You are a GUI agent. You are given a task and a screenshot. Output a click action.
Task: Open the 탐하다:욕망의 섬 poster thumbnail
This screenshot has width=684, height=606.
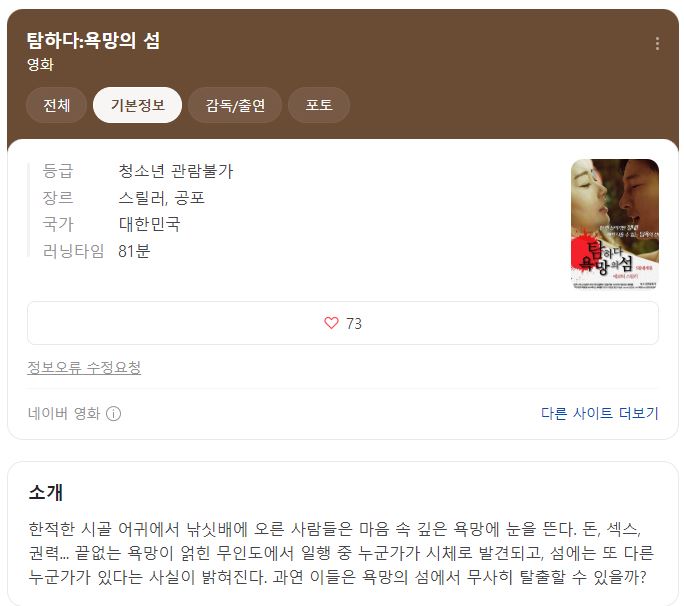pyautogui.click(x=615, y=224)
